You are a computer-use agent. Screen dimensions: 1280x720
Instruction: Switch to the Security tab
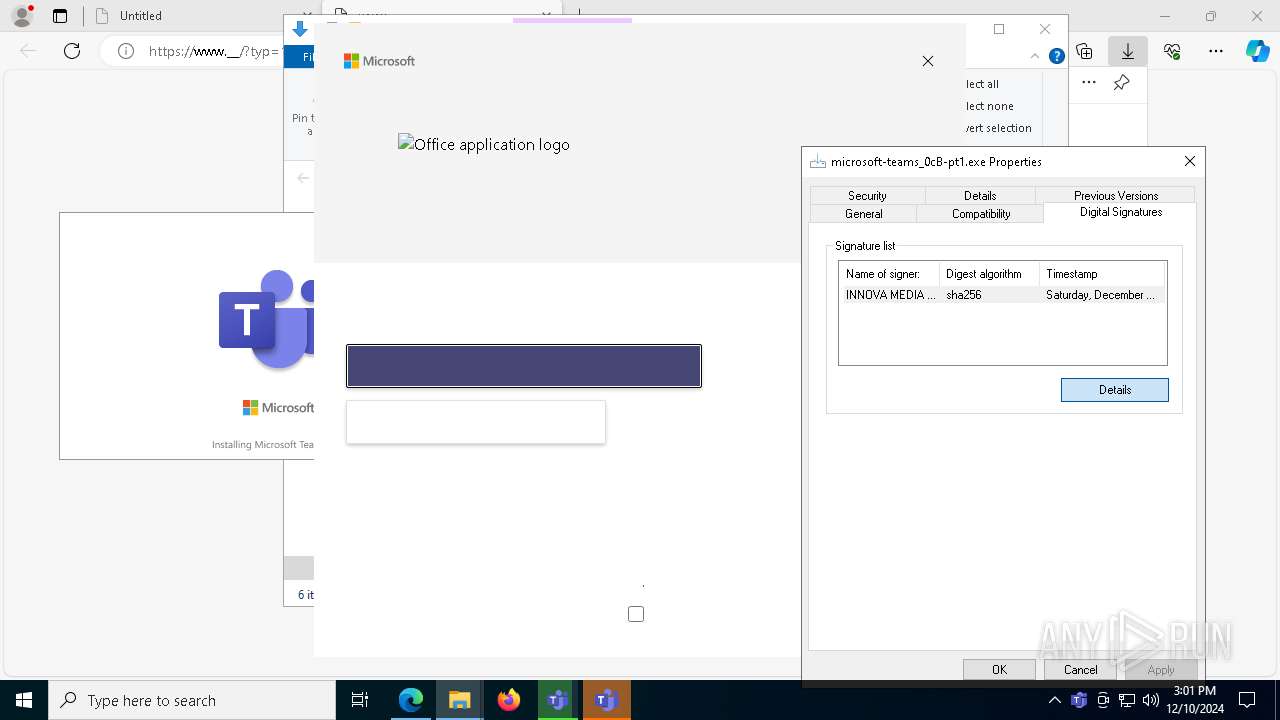pyautogui.click(x=867, y=196)
